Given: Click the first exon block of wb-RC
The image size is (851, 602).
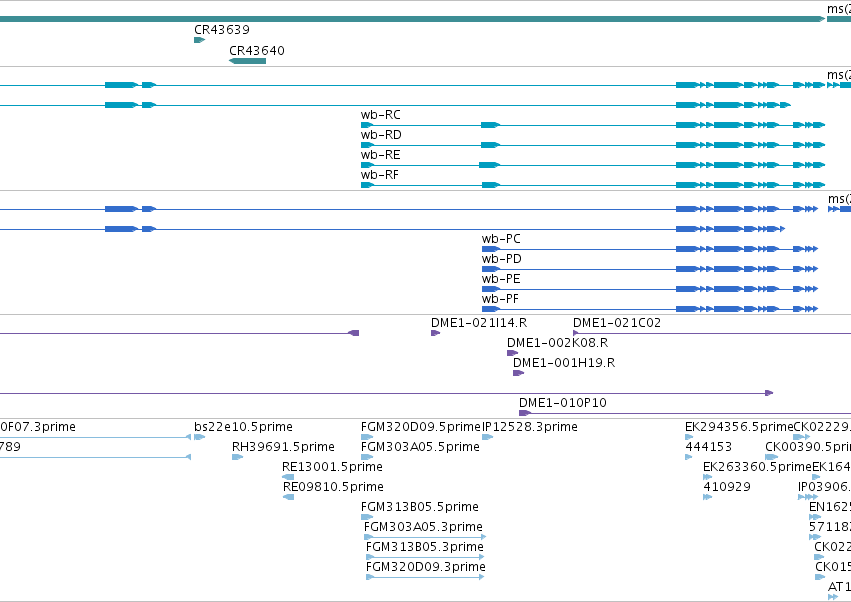Looking at the screenshot, I should [367, 125].
